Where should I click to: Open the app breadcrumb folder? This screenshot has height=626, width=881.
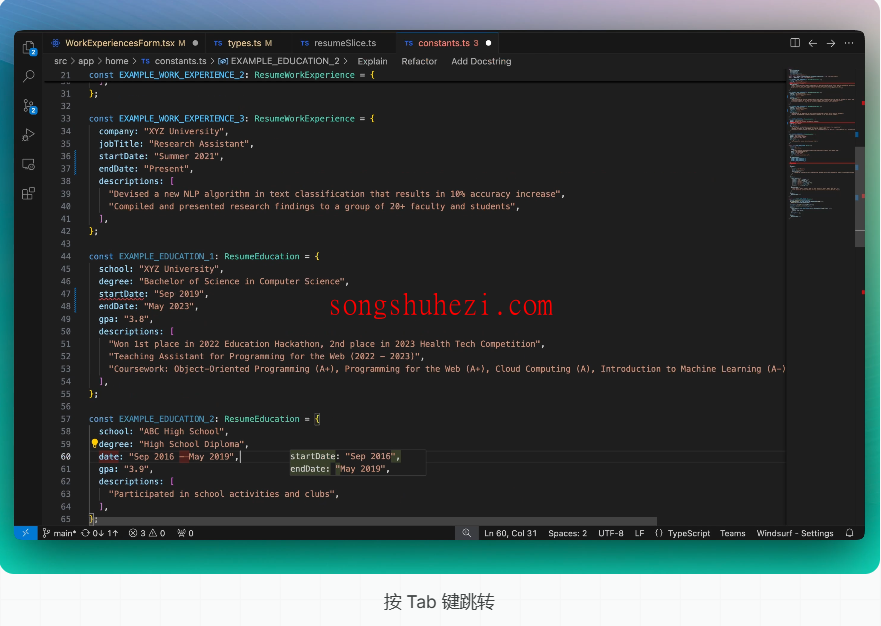(x=85, y=61)
